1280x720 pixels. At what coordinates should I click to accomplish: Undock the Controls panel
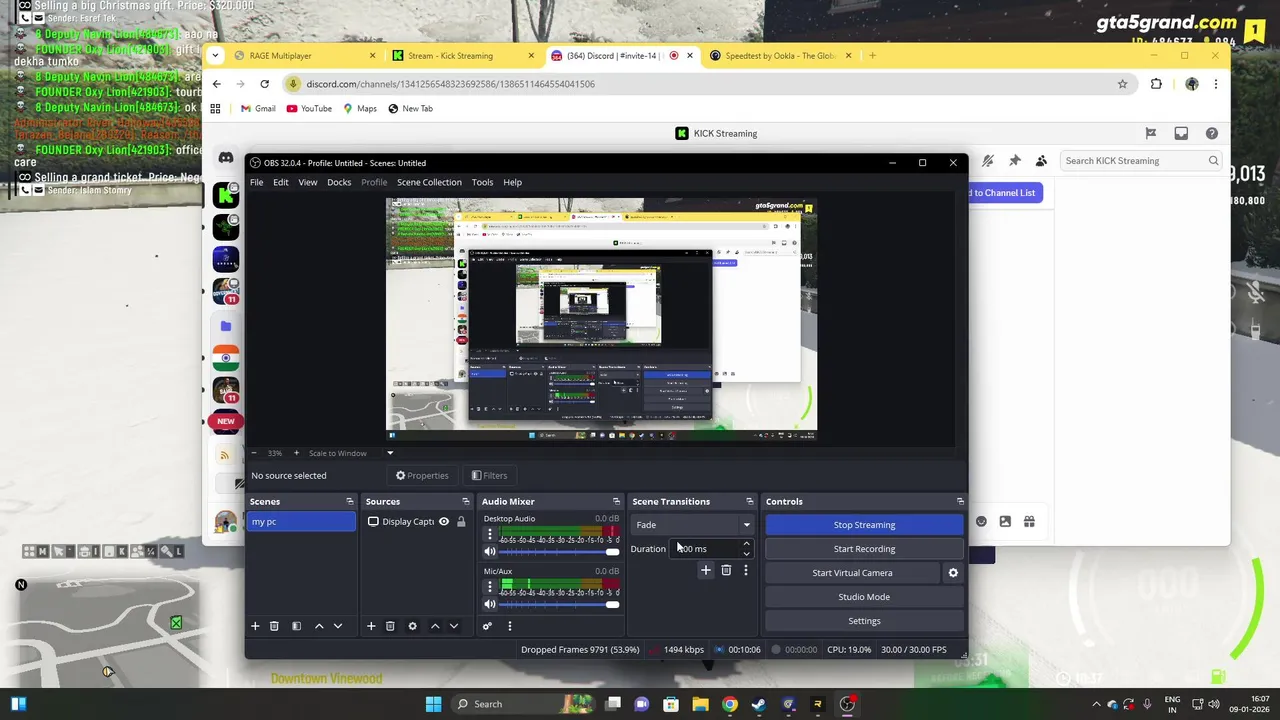tap(960, 501)
